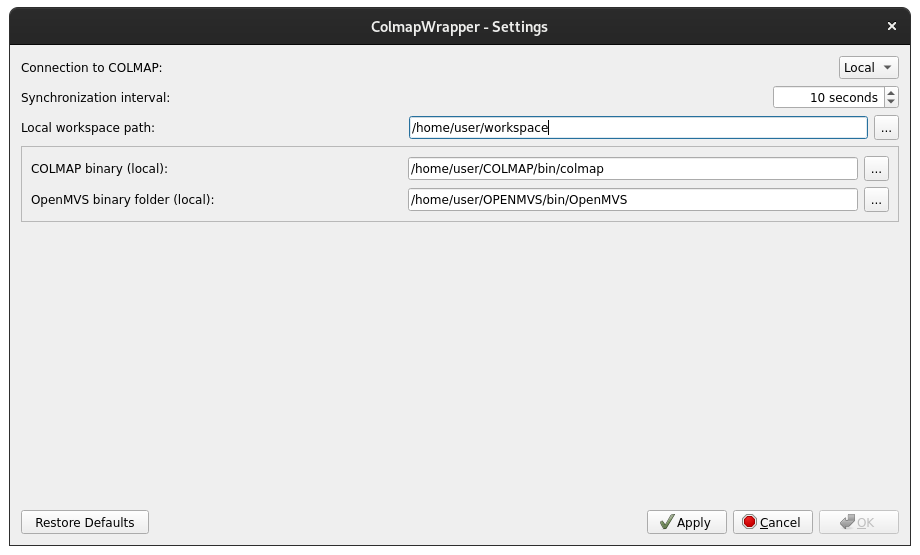920x555 pixels.
Task: Click the 'COLMAP binary (local):' label
Action: (100, 169)
